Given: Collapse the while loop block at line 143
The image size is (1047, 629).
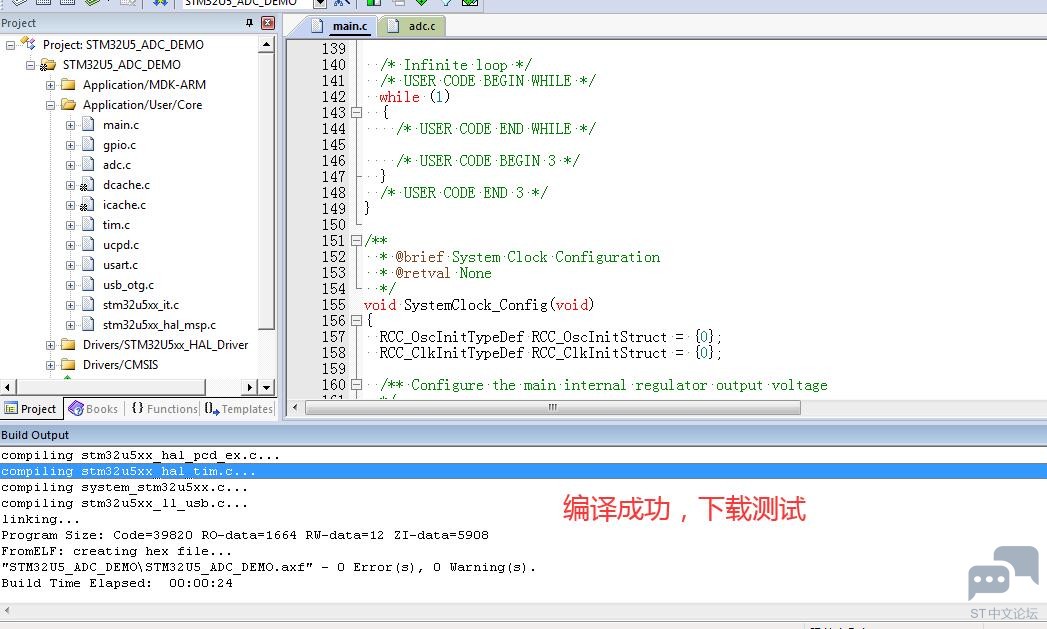Looking at the screenshot, I should (x=357, y=113).
